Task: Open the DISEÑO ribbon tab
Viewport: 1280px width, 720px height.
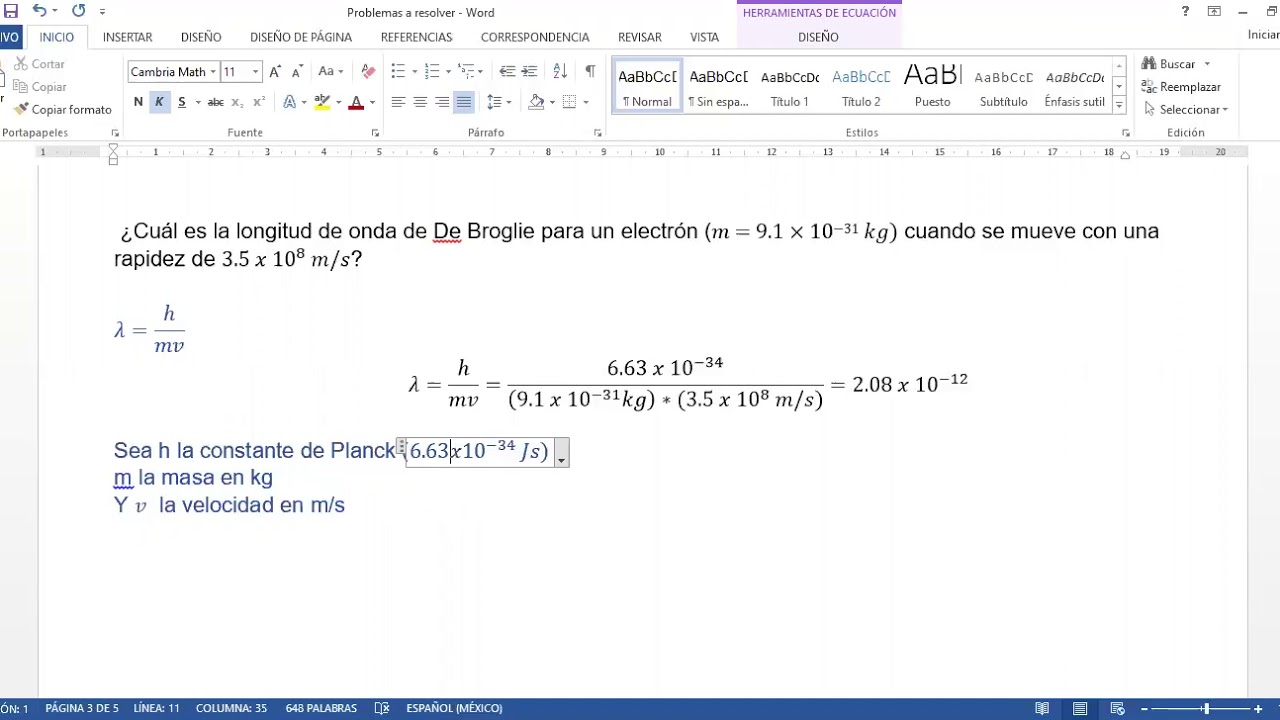Action: click(x=201, y=37)
